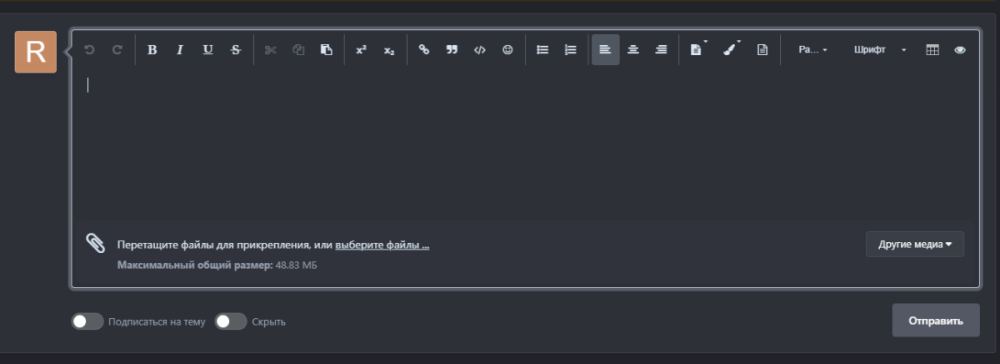Toggle bold formatting
Screen dimensions: 1000x364
tap(152, 50)
